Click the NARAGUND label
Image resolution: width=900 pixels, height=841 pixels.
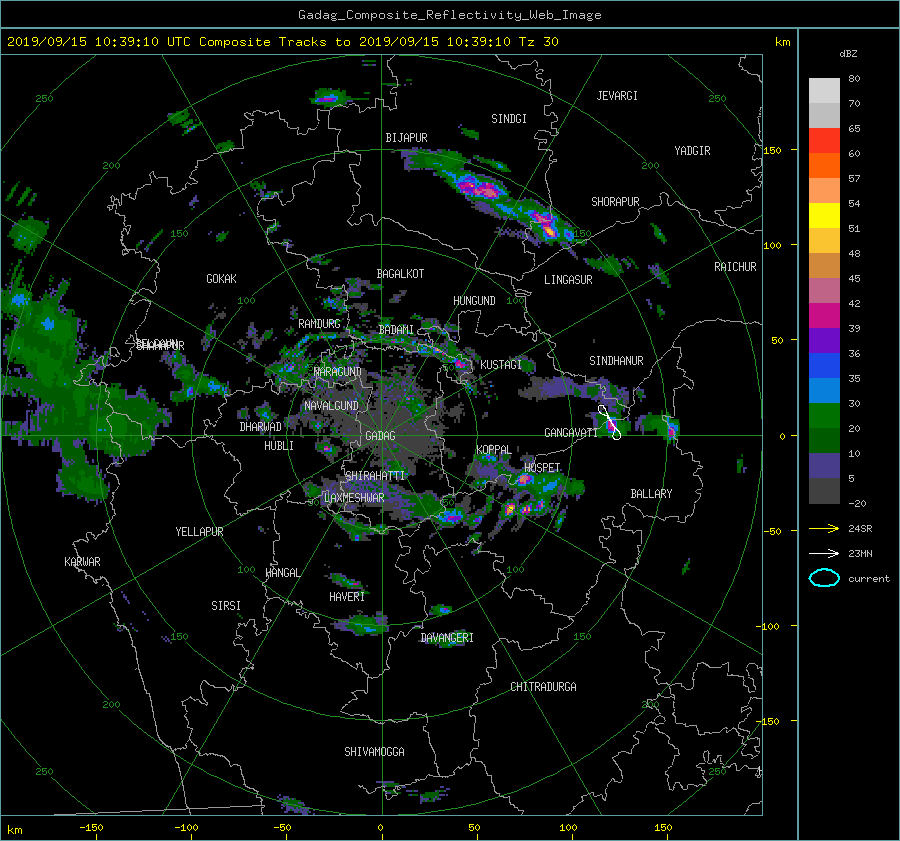click(338, 372)
